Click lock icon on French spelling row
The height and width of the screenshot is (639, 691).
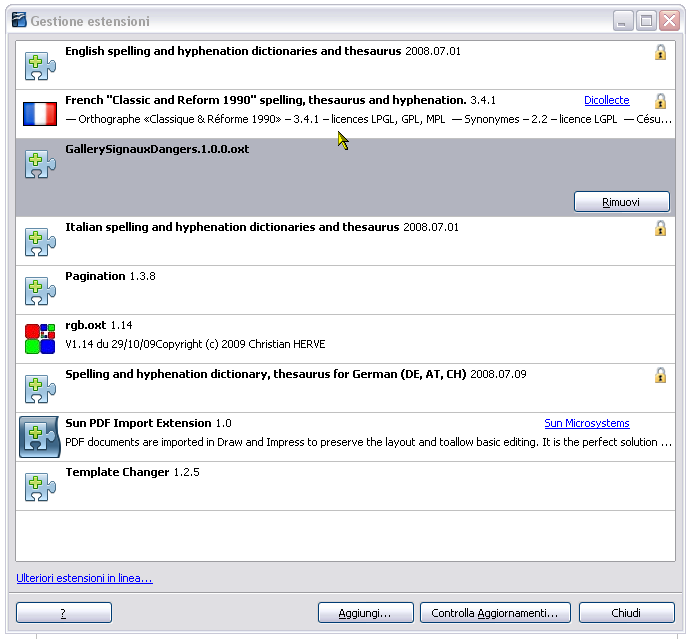[660, 101]
